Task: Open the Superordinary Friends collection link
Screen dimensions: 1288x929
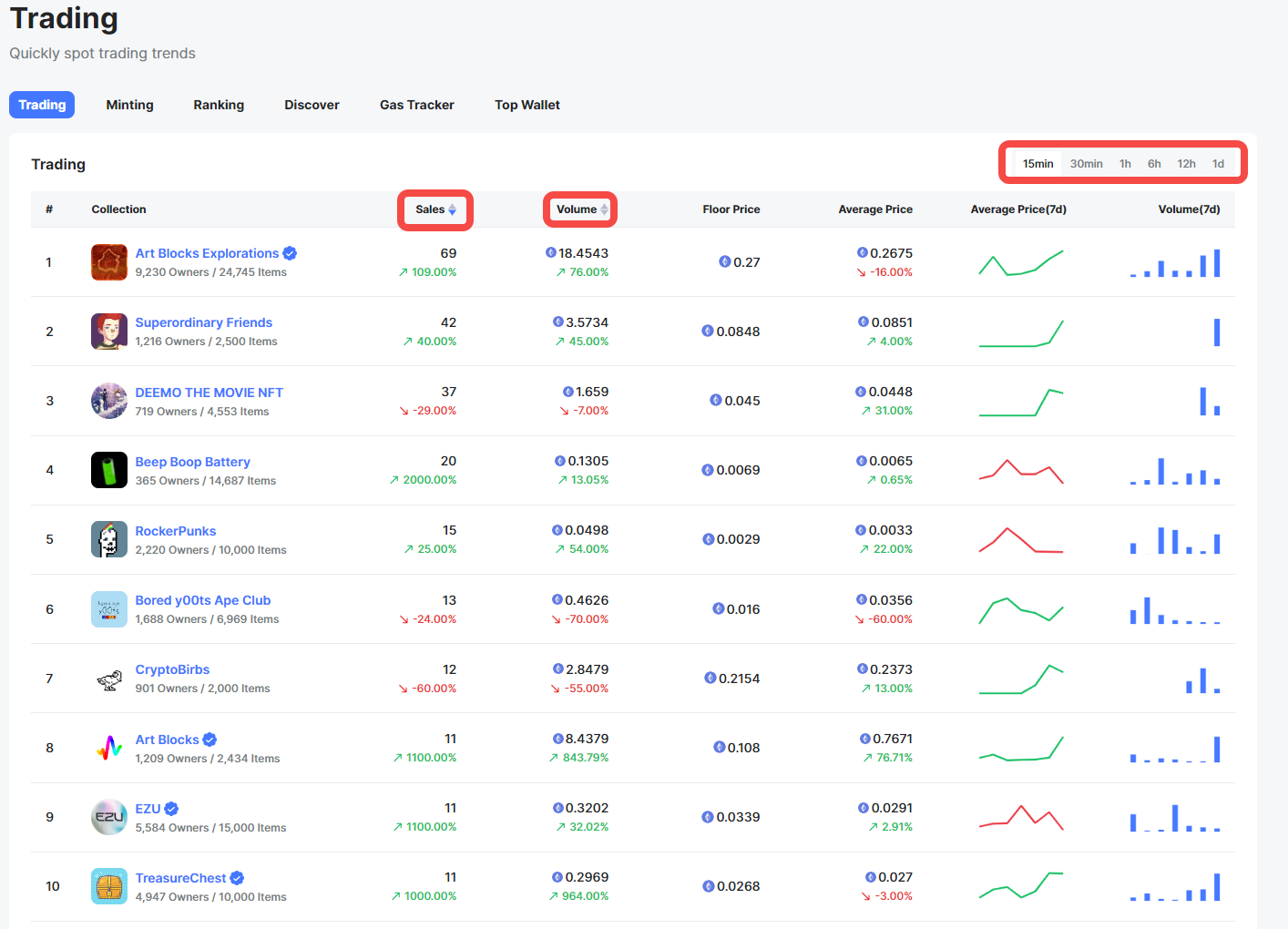Action: [203, 322]
